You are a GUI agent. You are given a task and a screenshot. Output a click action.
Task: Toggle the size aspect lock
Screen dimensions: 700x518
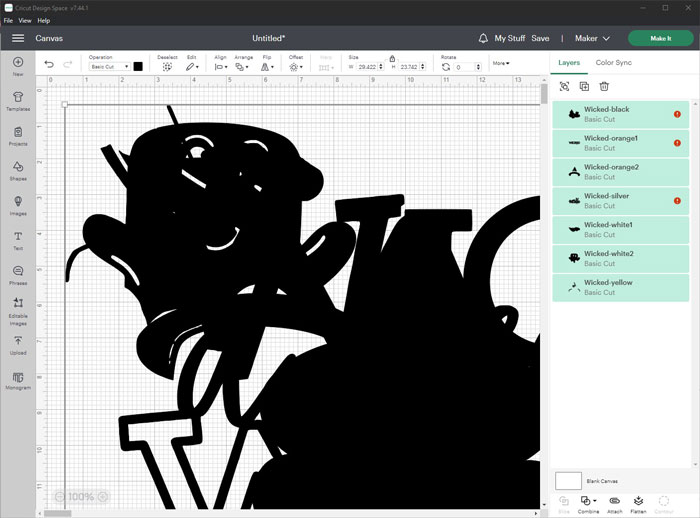pos(392,58)
